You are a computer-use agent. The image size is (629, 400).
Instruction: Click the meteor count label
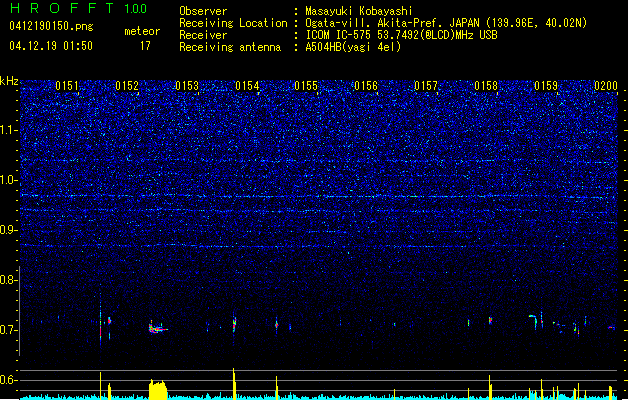(x=142, y=31)
